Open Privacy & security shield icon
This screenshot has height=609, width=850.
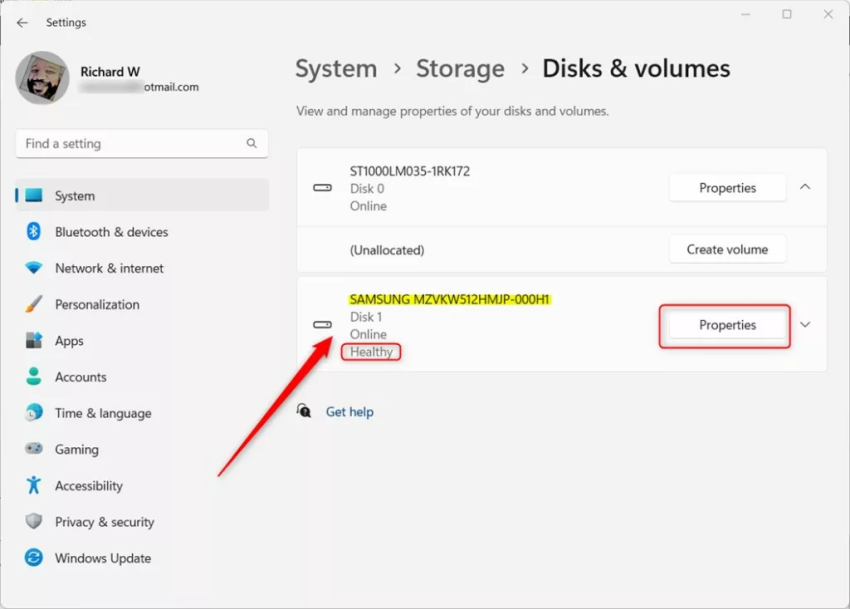click(34, 522)
